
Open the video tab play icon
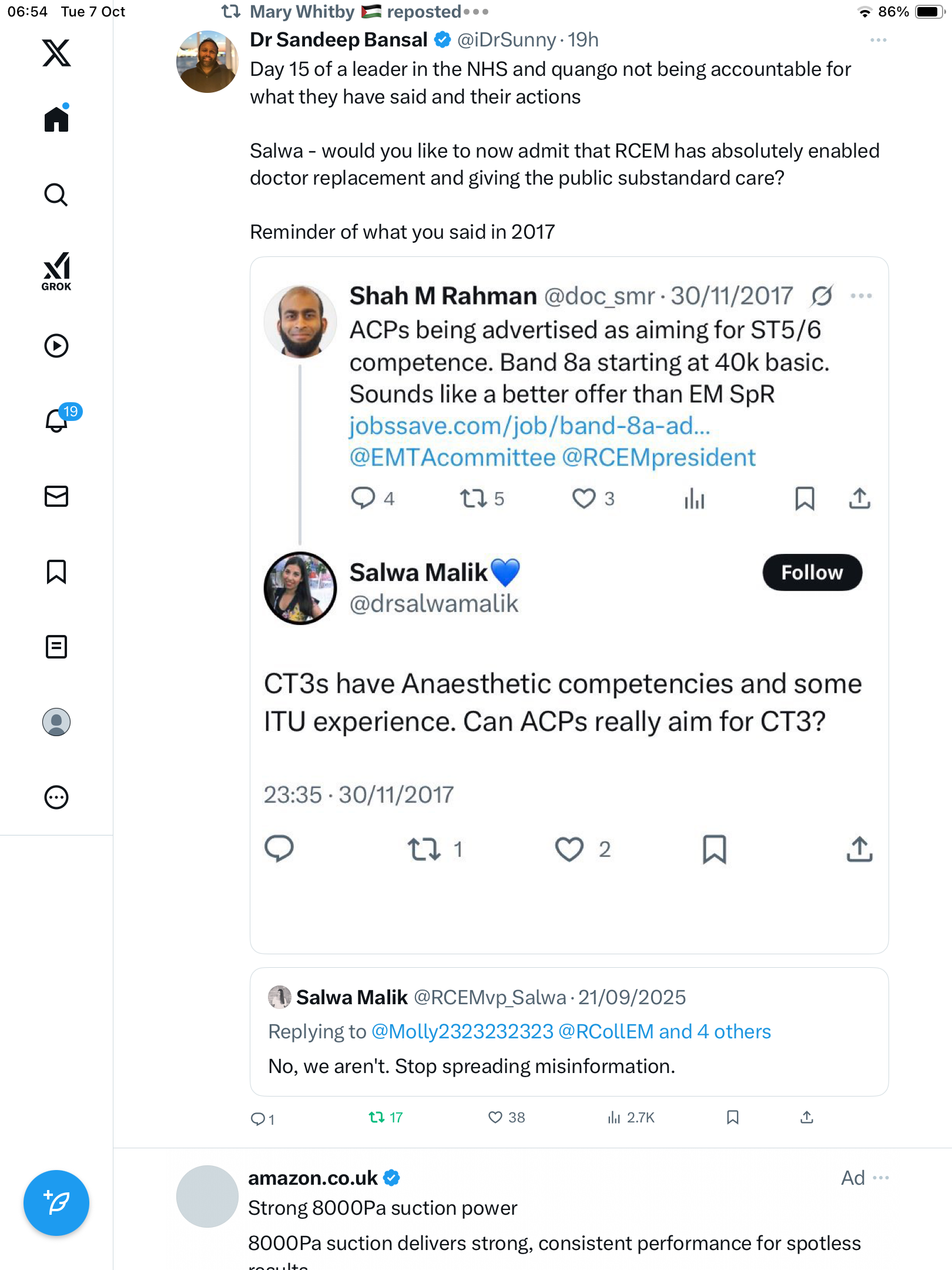point(56,346)
